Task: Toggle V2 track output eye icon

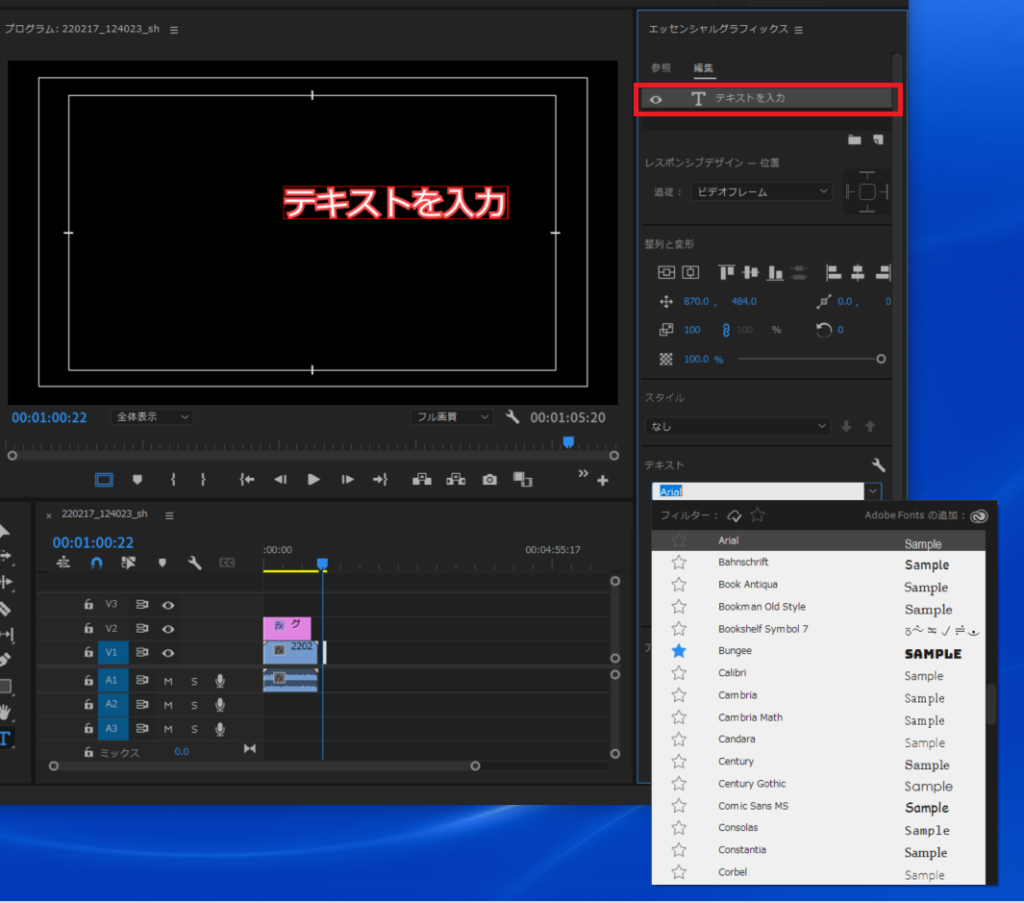Action: 168,629
